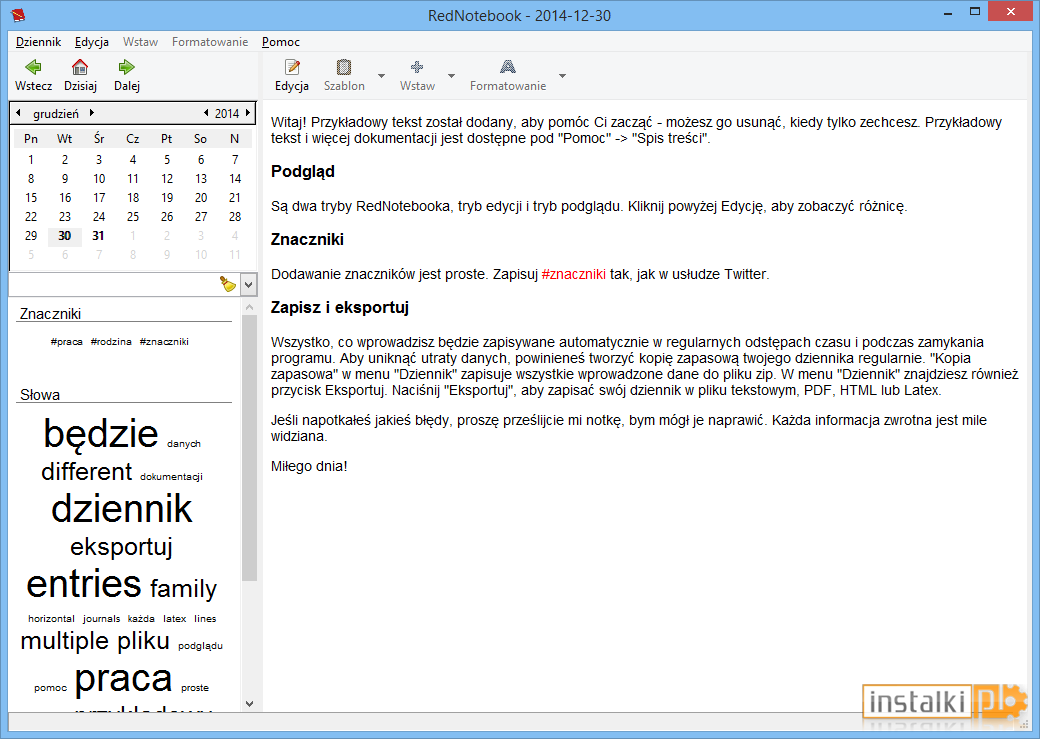Click the word 'pomoc' in cloud
Screen dimensions: 1040x739
(50, 688)
